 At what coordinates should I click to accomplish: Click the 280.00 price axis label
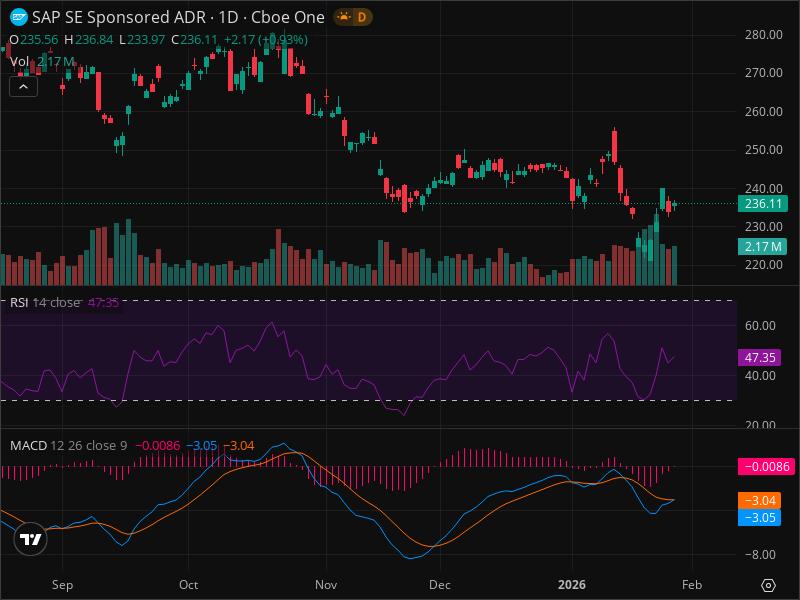tap(763, 35)
